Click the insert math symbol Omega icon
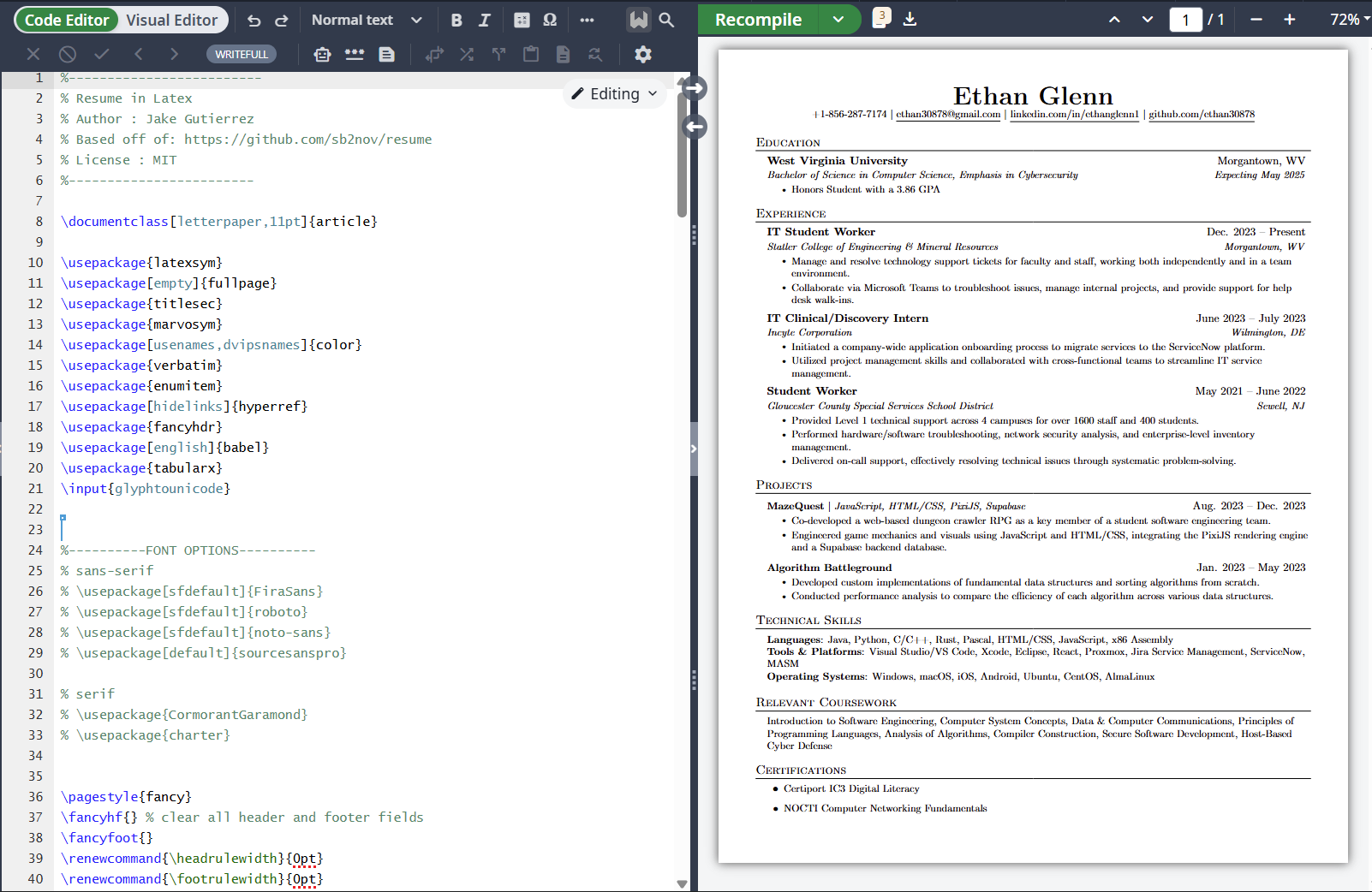Image resolution: width=1372 pixels, height=892 pixels. pos(549,20)
